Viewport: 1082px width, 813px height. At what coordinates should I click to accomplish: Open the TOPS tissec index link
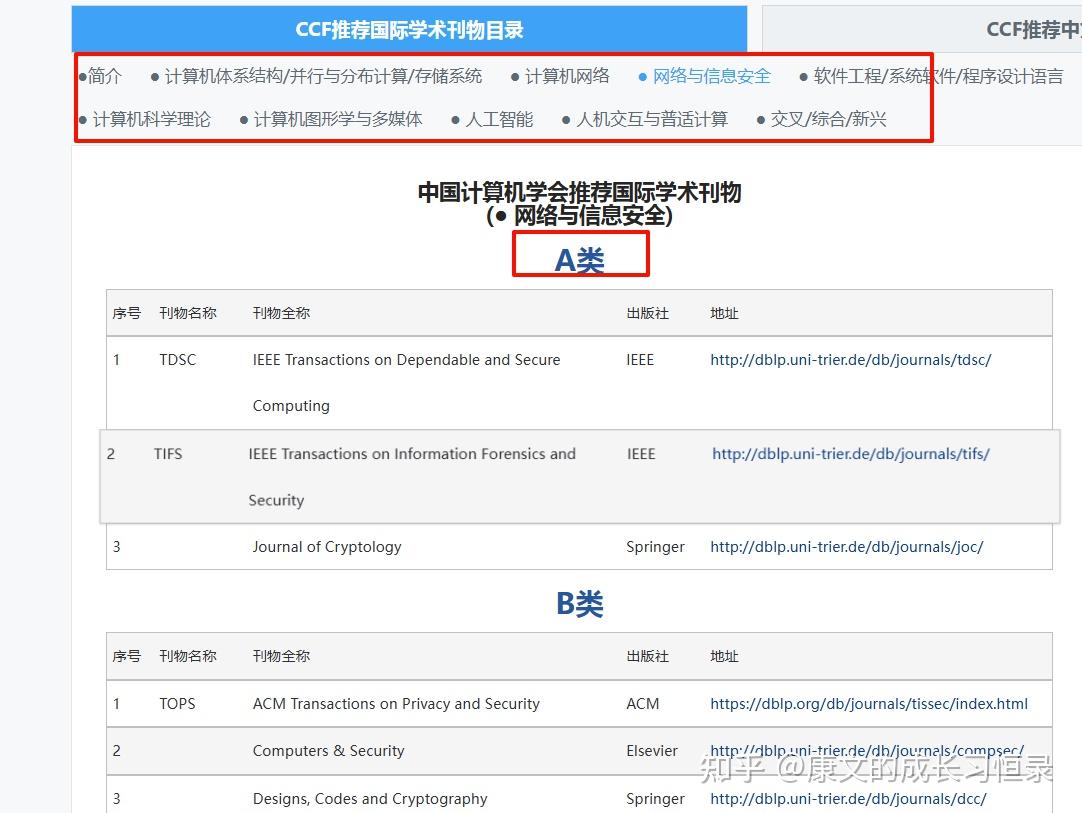tap(870, 703)
